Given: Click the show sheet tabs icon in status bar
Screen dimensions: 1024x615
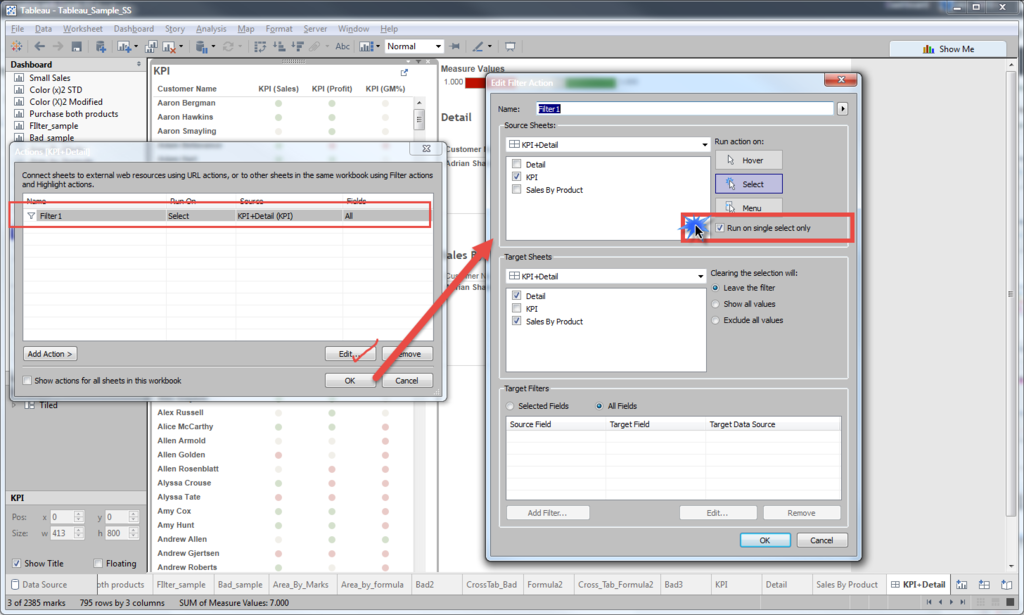Looking at the screenshot, I should point(1010,602).
